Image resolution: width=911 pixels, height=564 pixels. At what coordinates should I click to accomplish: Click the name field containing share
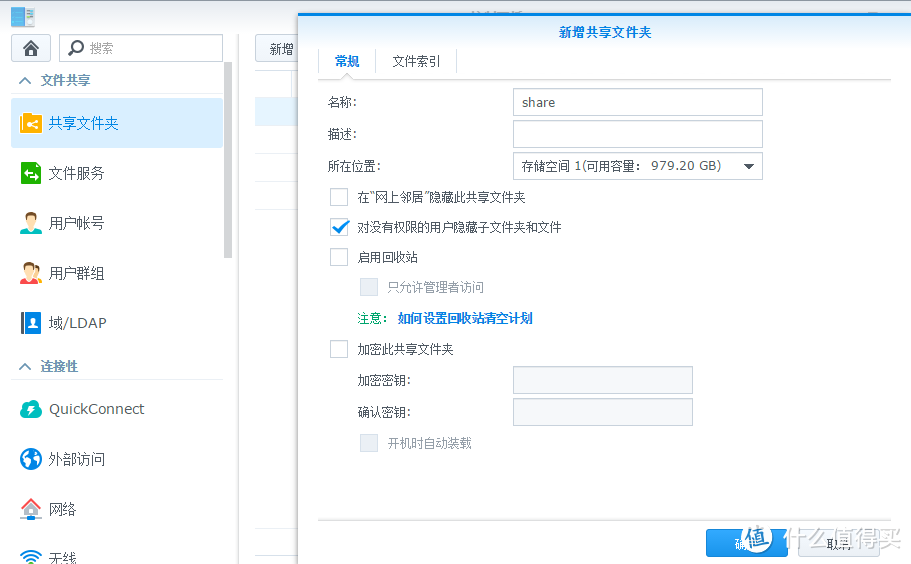[x=637, y=102]
